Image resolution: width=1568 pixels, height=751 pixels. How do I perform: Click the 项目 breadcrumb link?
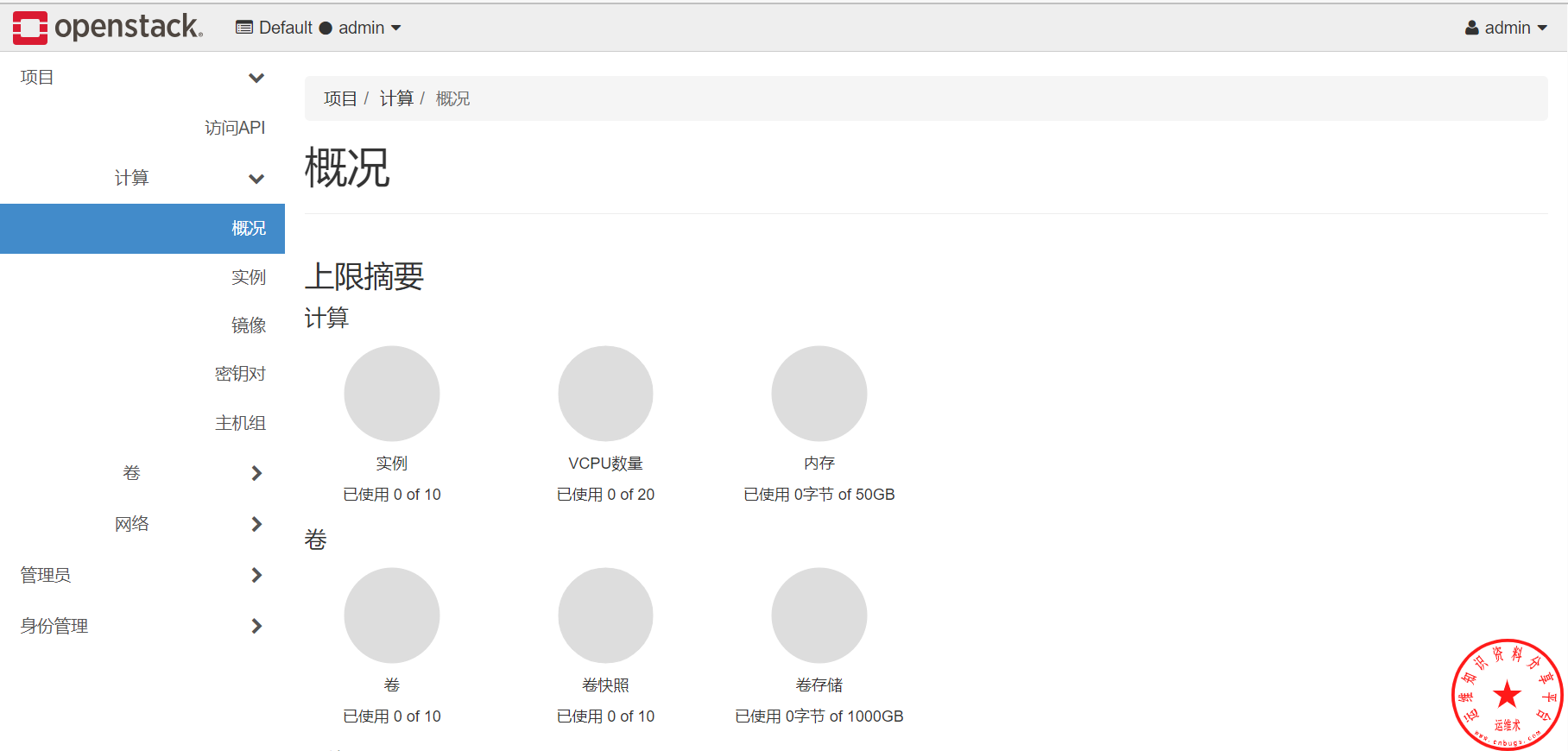[340, 98]
